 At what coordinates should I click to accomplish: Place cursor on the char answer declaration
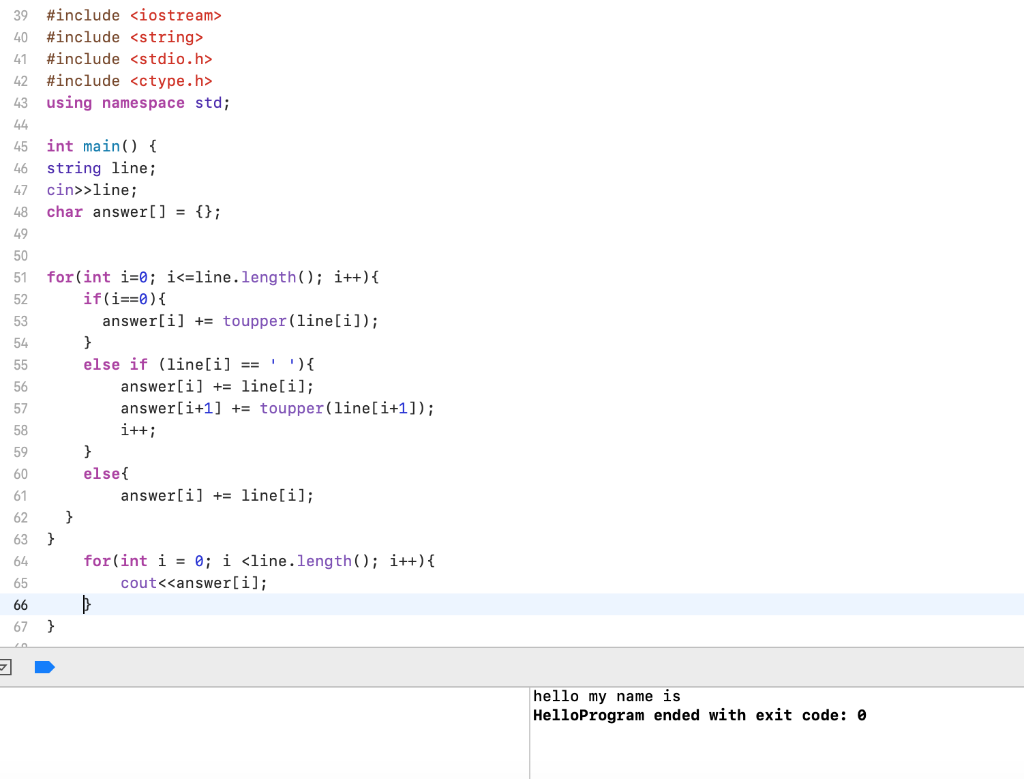point(133,211)
